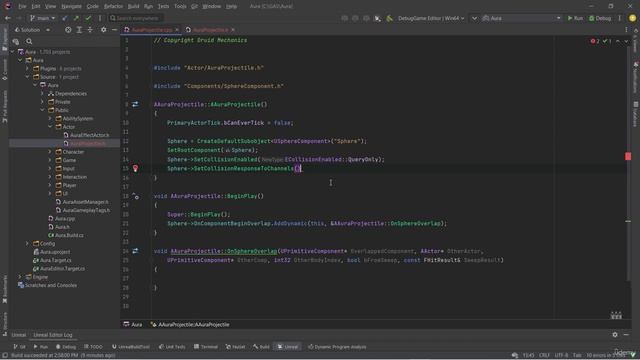Click the collapse all icon in Solution panel
This screenshot has width=640, height=360.
(90, 30)
